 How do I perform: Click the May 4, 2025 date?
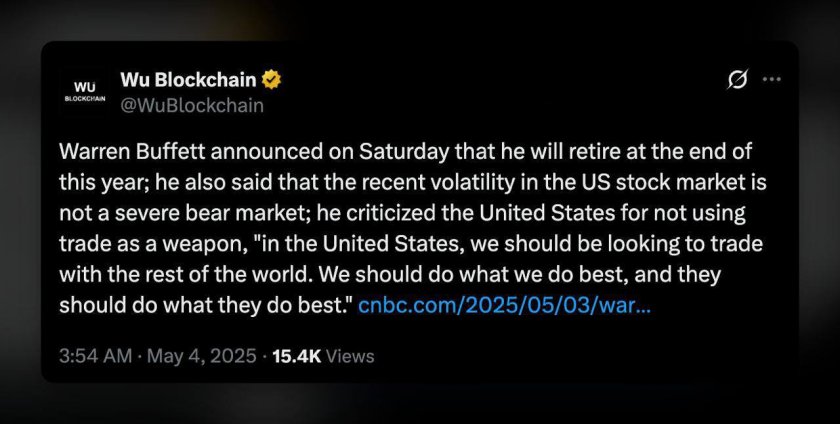point(201,356)
